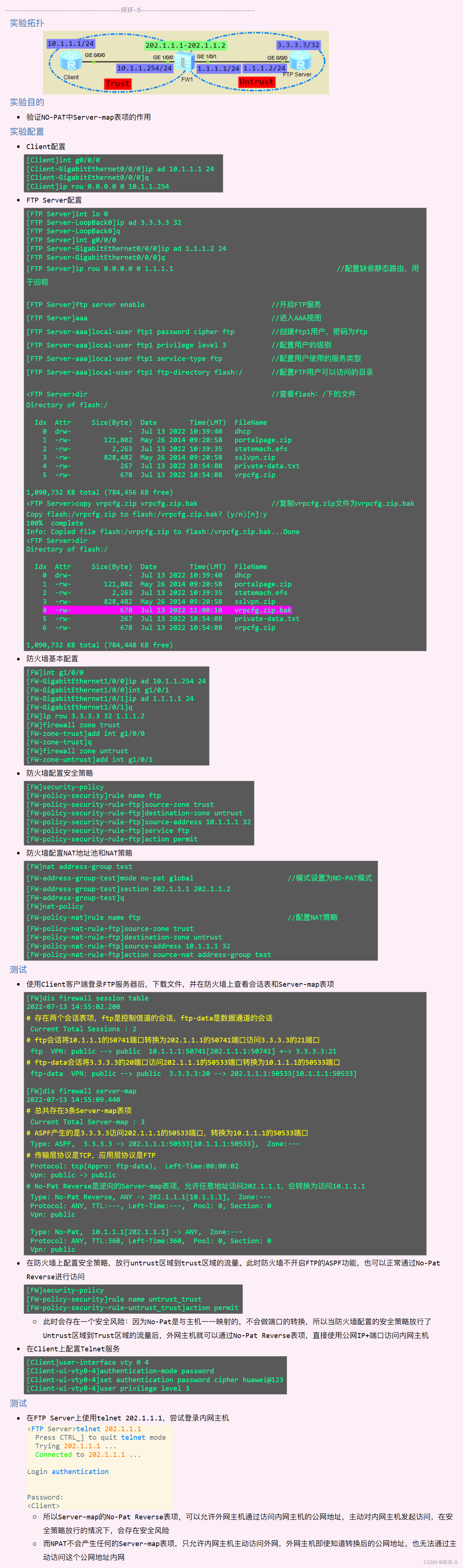Click the rule-ftp service ftp line
The image size is (463, 1568).
tap(108, 830)
